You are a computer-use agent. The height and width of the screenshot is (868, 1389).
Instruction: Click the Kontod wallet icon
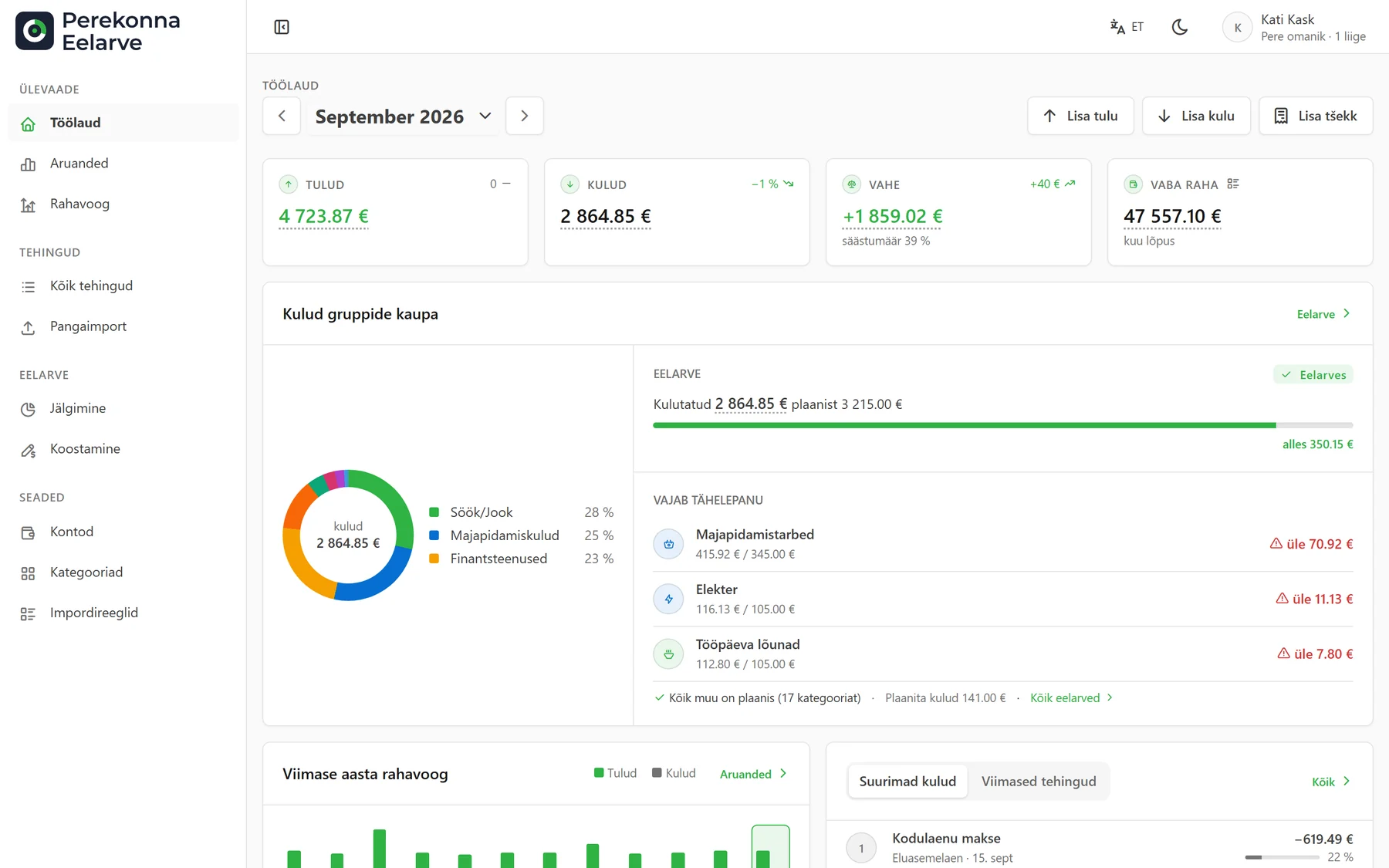29,533
